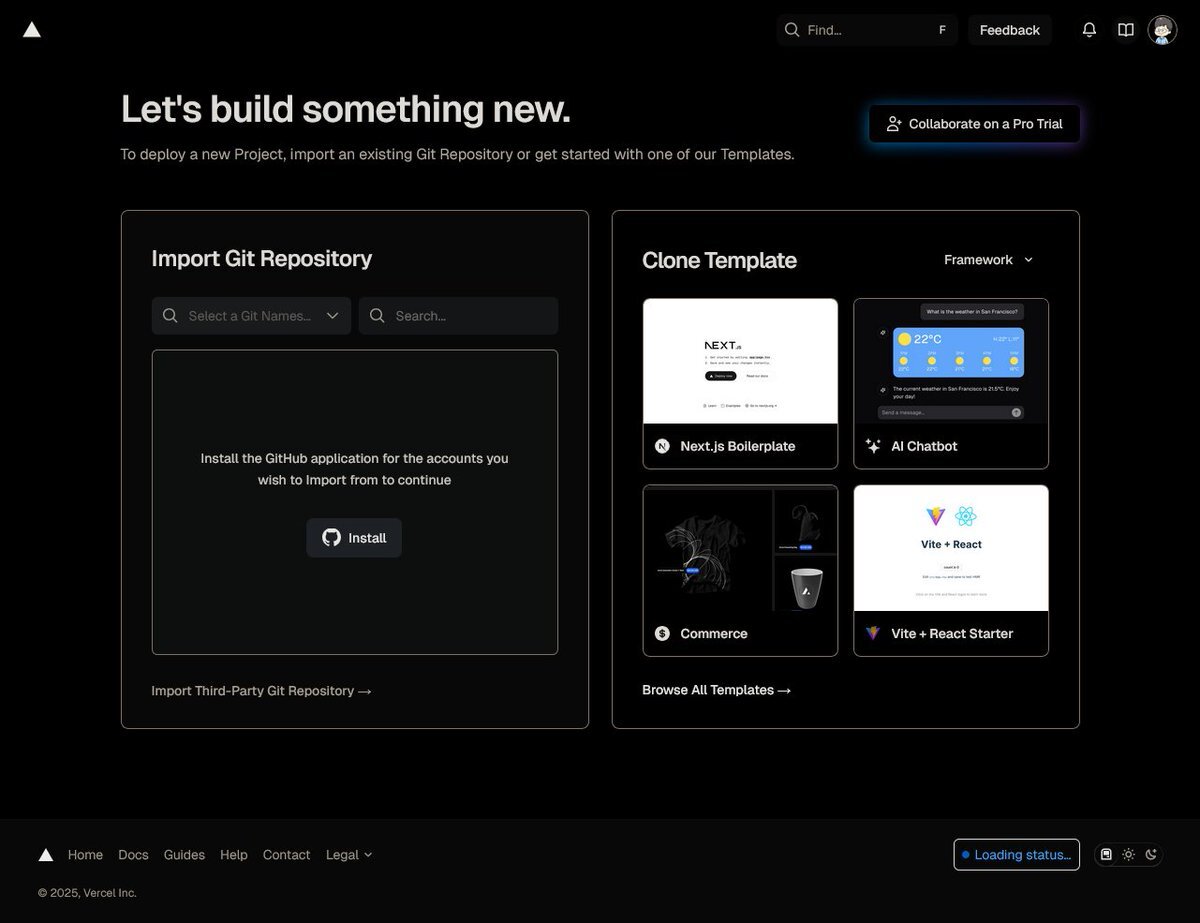Open the Framework filter dropdown
Screen dimensions: 1200x923
[x=989, y=260]
